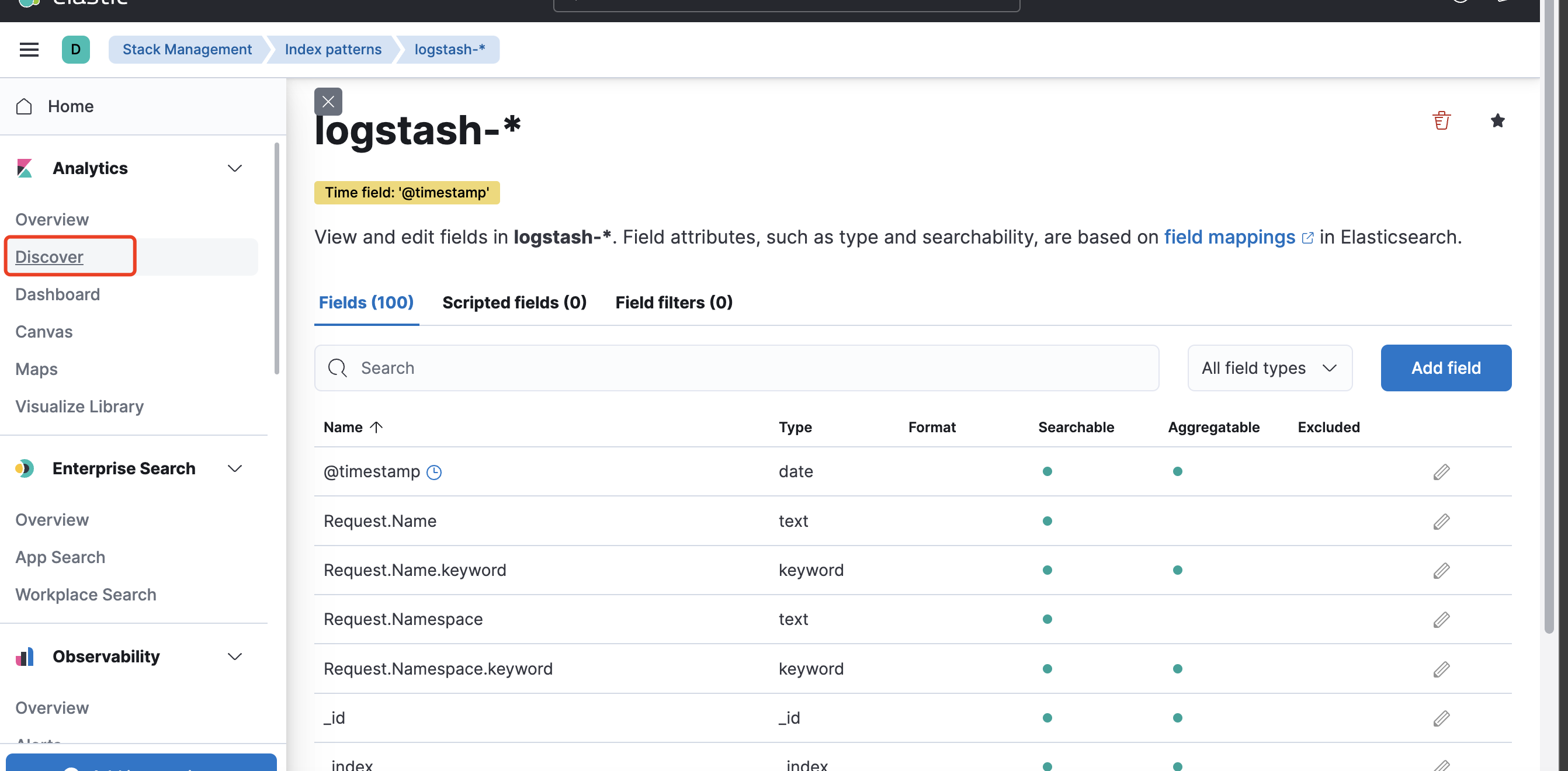Set default index with star icon
Viewport: 1568px width, 771px height.
point(1497,120)
